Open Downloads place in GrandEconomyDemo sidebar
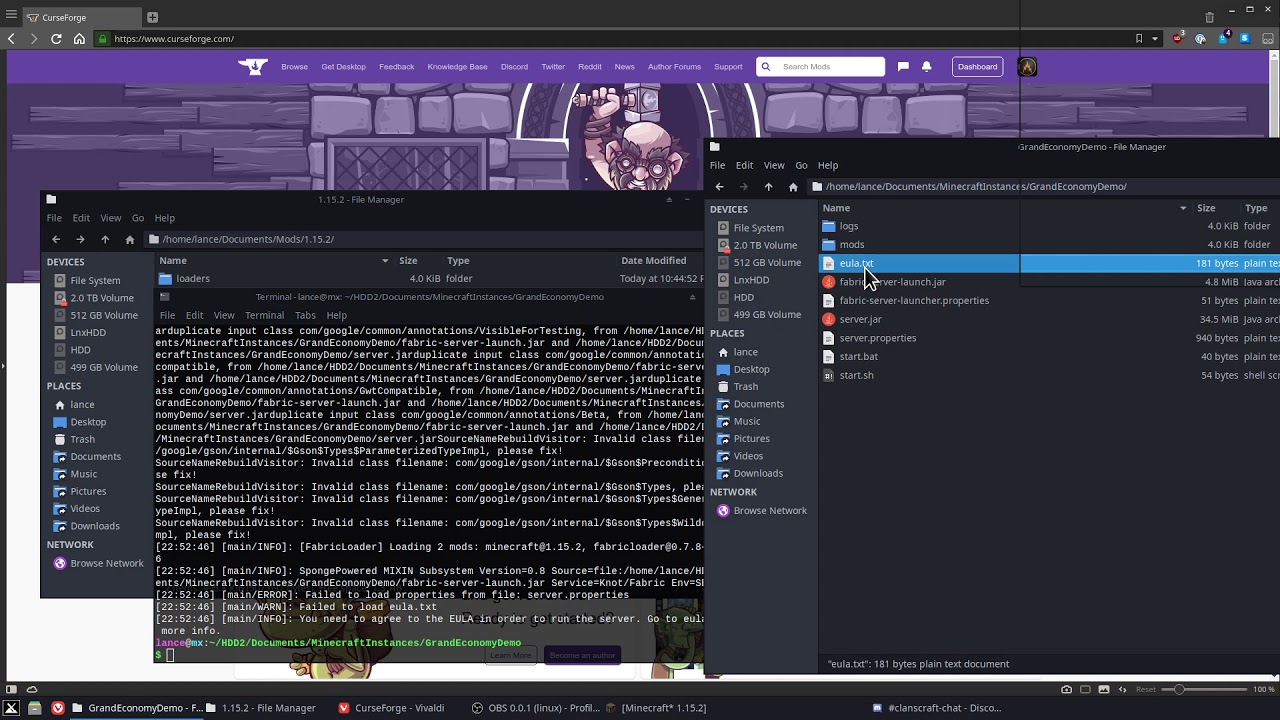The height and width of the screenshot is (720, 1280). click(x=758, y=473)
